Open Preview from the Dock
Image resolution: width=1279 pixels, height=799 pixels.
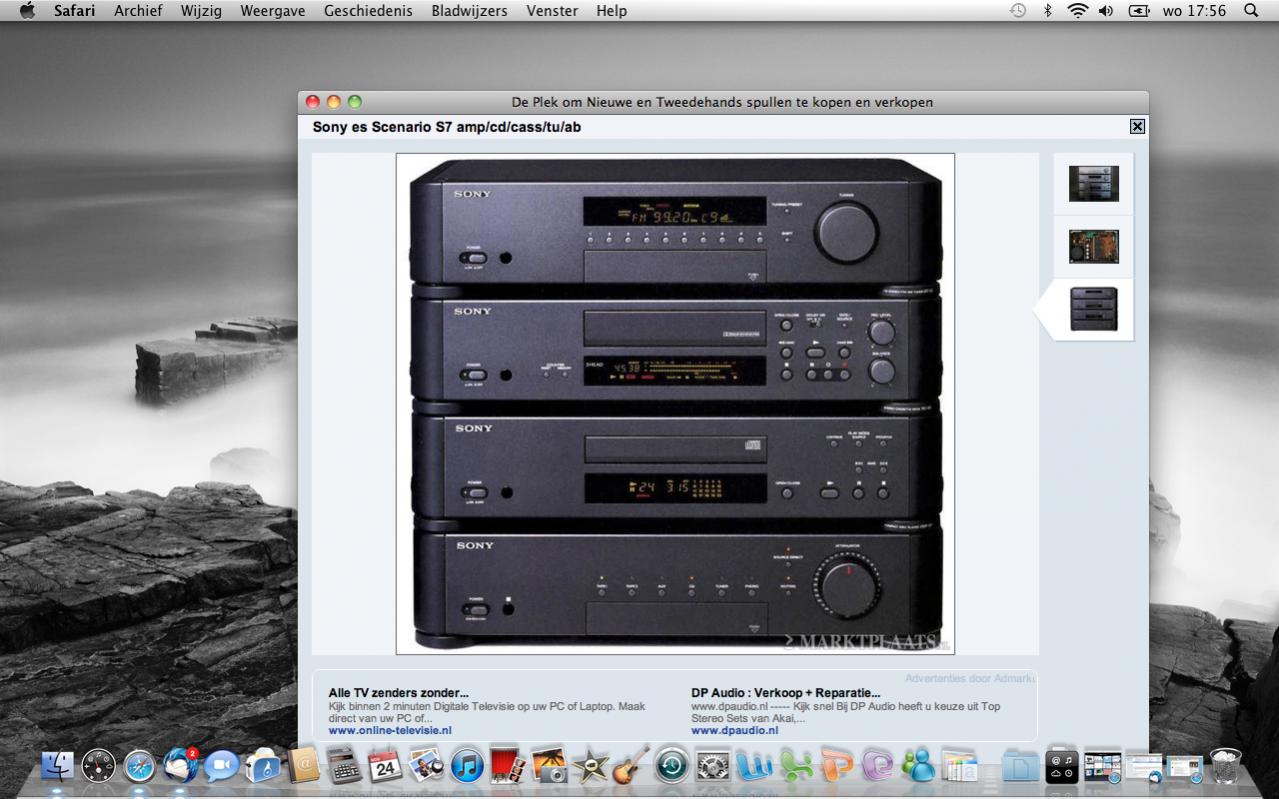[x=426, y=766]
